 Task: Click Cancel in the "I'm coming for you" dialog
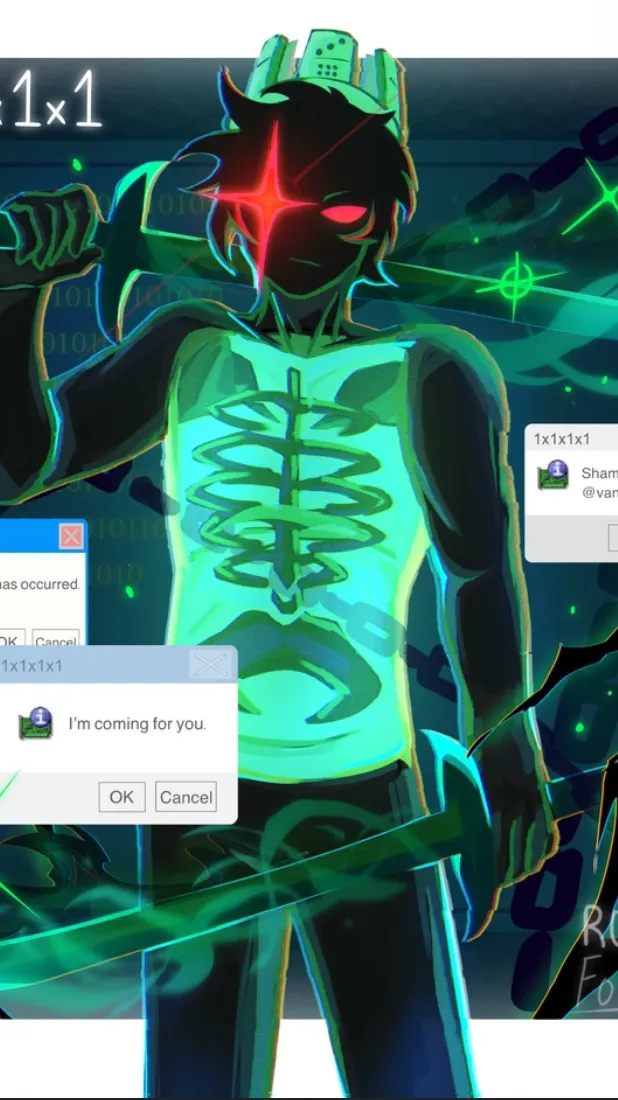[186, 797]
